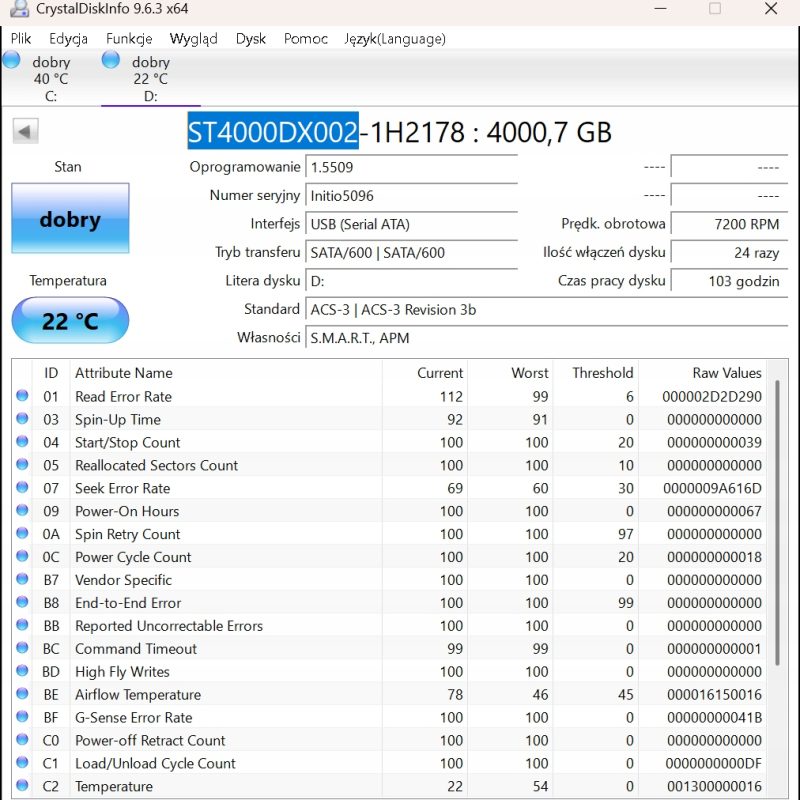Click the 22 °C temperature button
800x800 pixels.
tap(70, 321)
